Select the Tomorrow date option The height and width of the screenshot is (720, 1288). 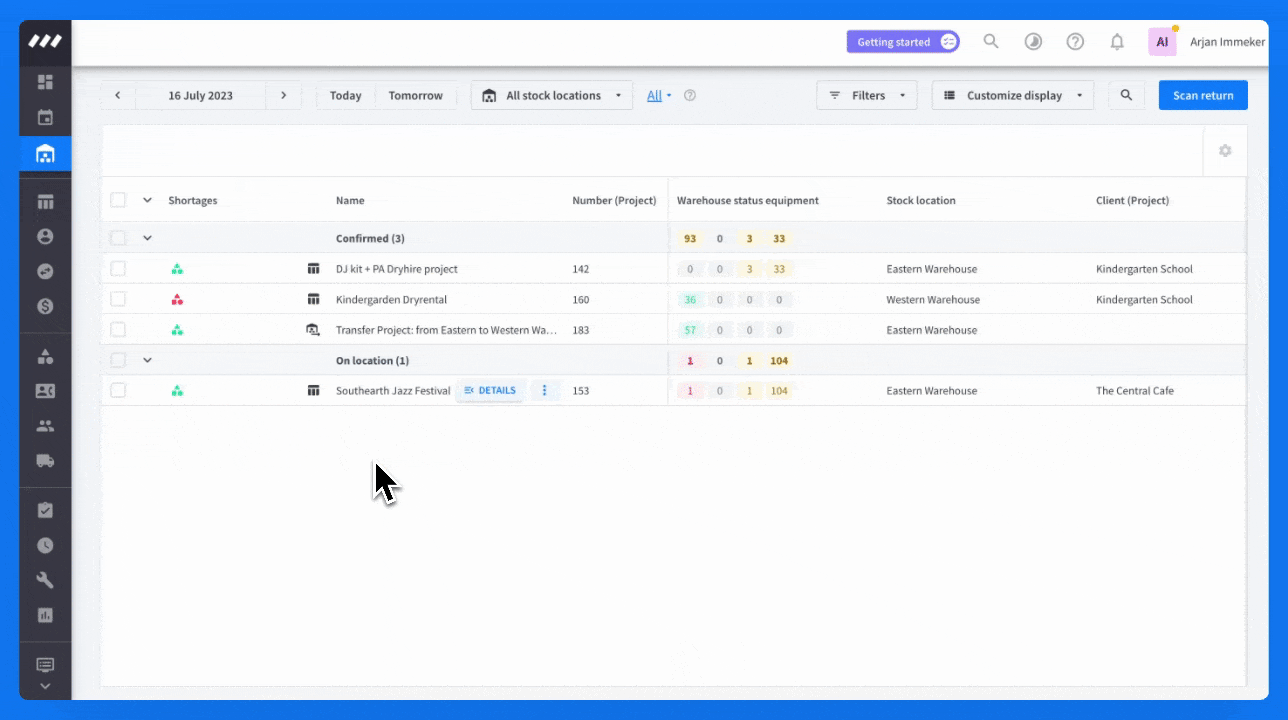(415, 96)
